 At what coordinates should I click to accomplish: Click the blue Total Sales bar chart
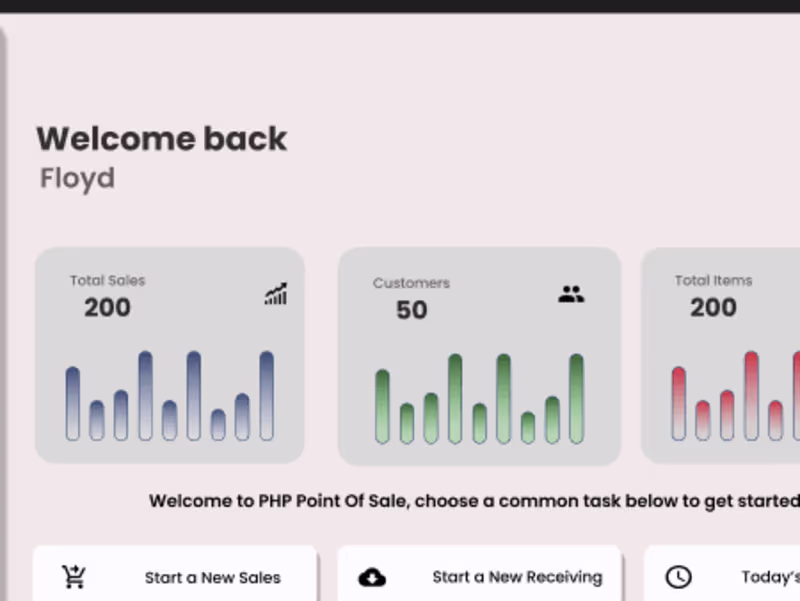pos(169,396)
